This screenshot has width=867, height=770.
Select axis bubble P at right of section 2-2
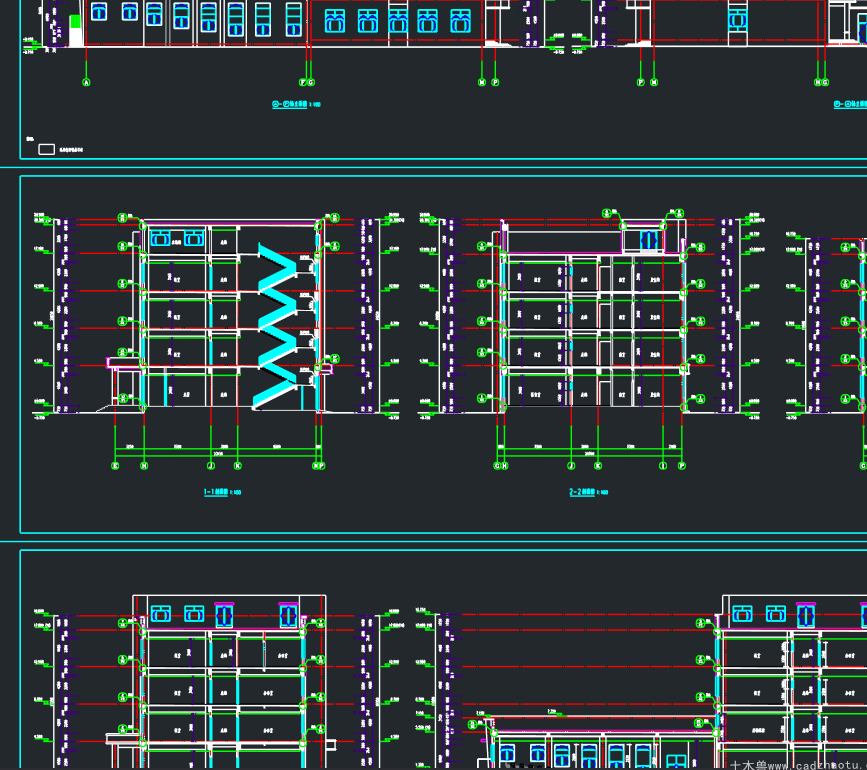[682, 466]
